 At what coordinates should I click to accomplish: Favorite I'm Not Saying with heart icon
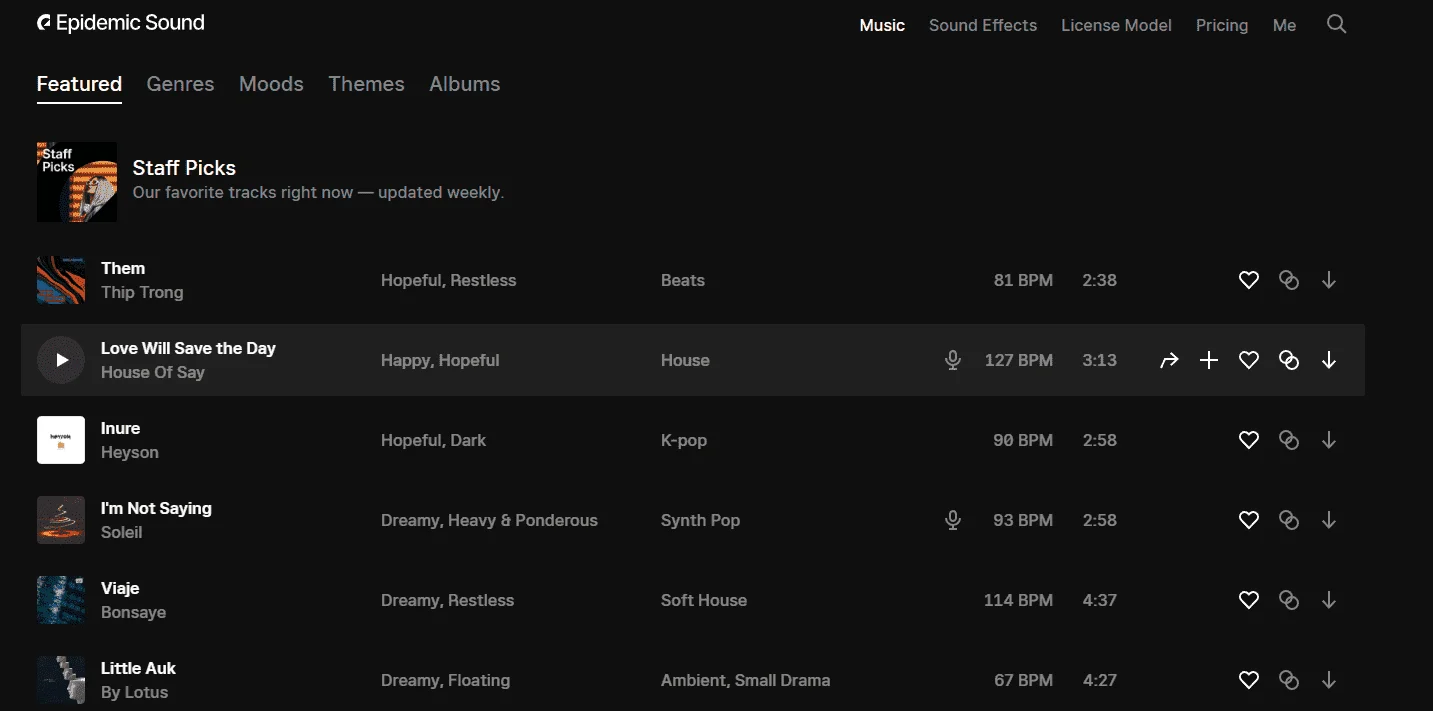click(x=1249, y=520)
